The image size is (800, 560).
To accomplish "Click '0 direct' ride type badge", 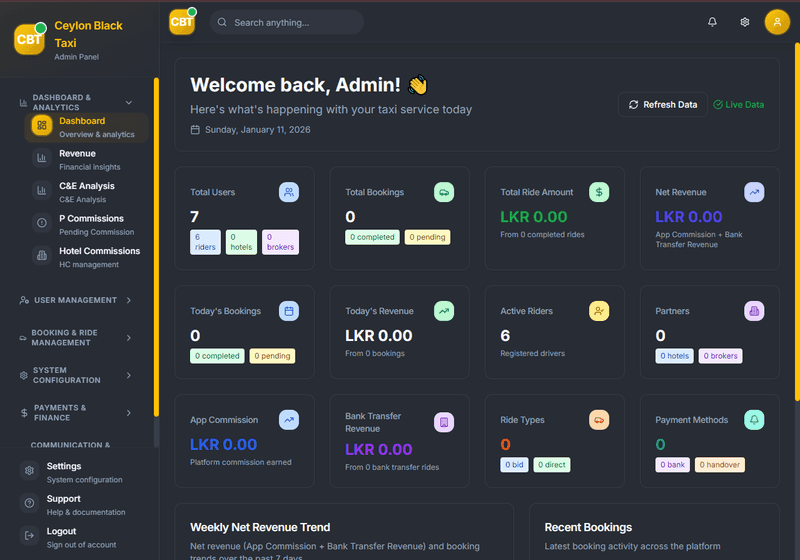I will point(552,465).
